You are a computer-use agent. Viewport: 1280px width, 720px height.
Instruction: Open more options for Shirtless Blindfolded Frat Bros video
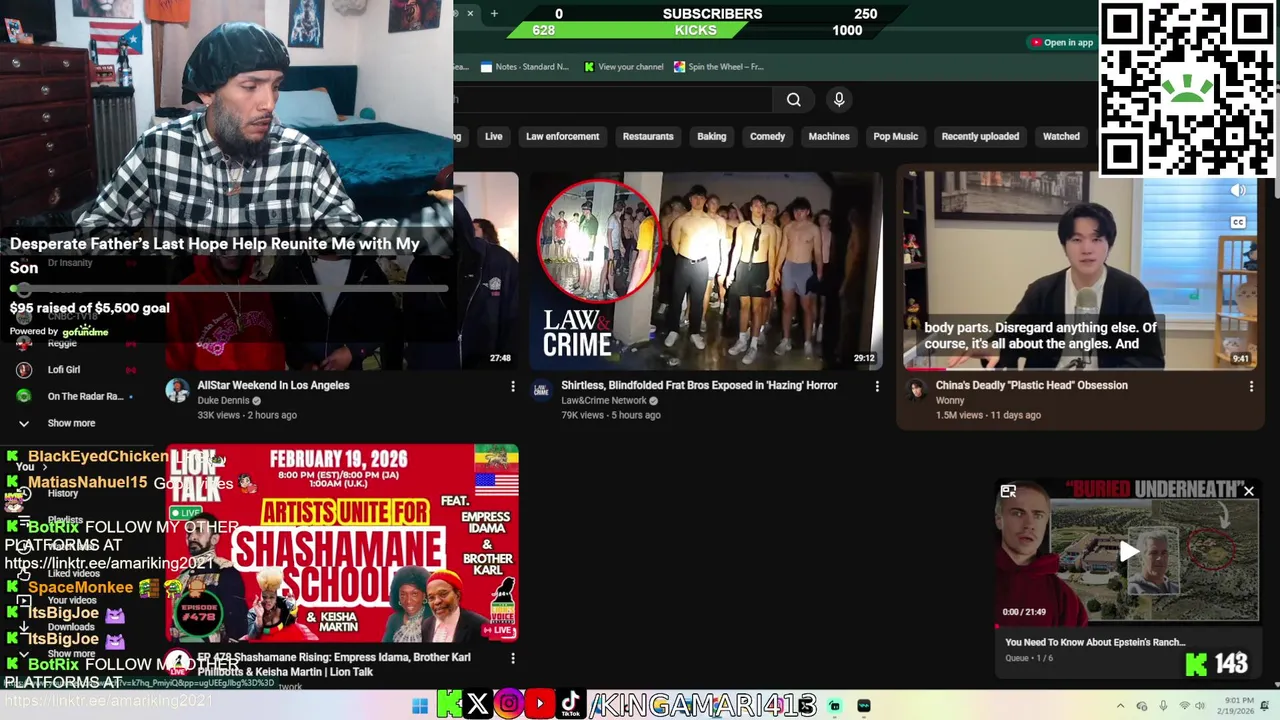point(877,386)
